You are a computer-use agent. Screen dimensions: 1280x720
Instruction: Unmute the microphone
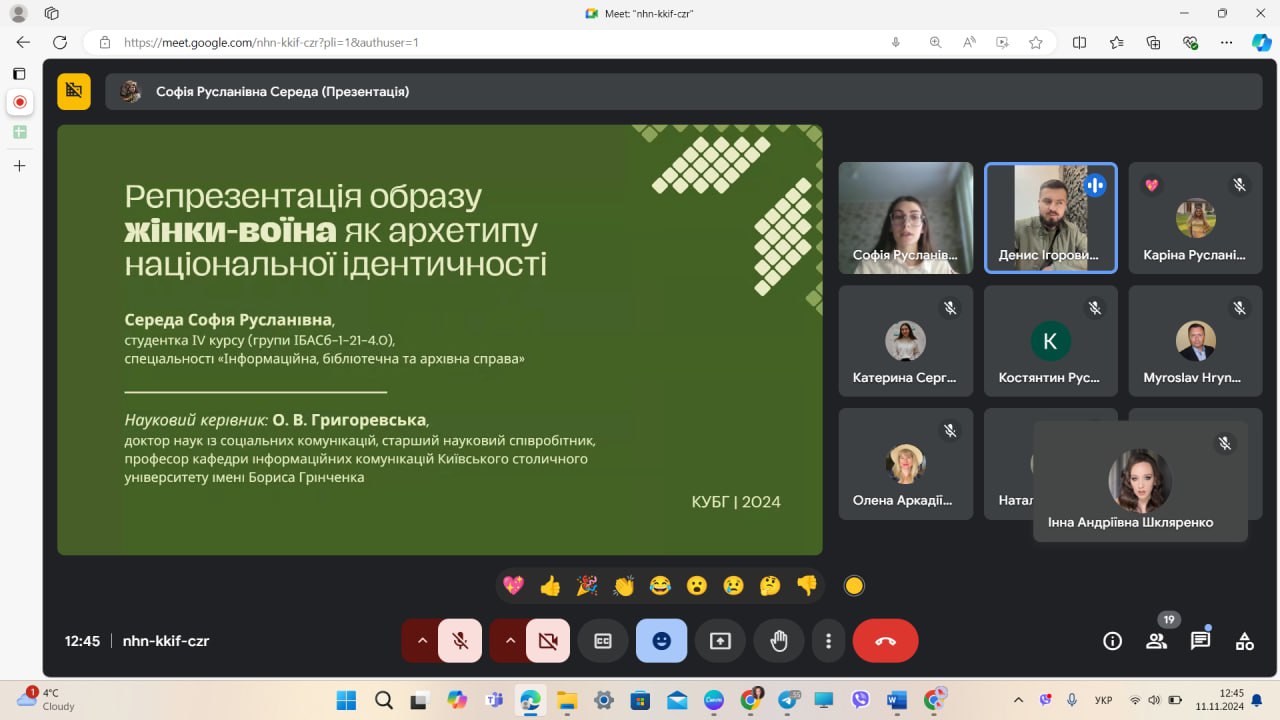460,641
